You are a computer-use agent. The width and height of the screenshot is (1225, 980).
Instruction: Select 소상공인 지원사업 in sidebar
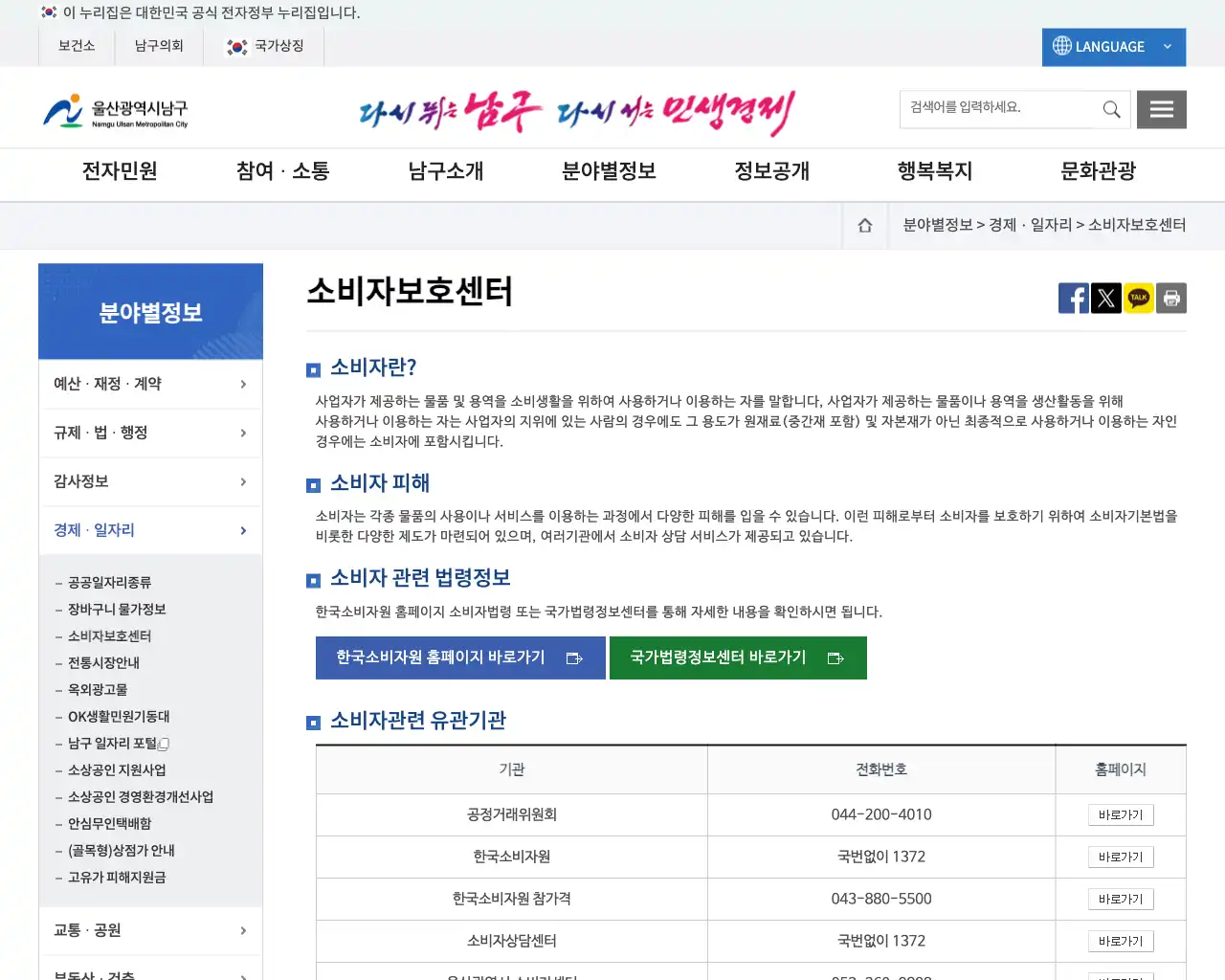(x=117, y=770)
